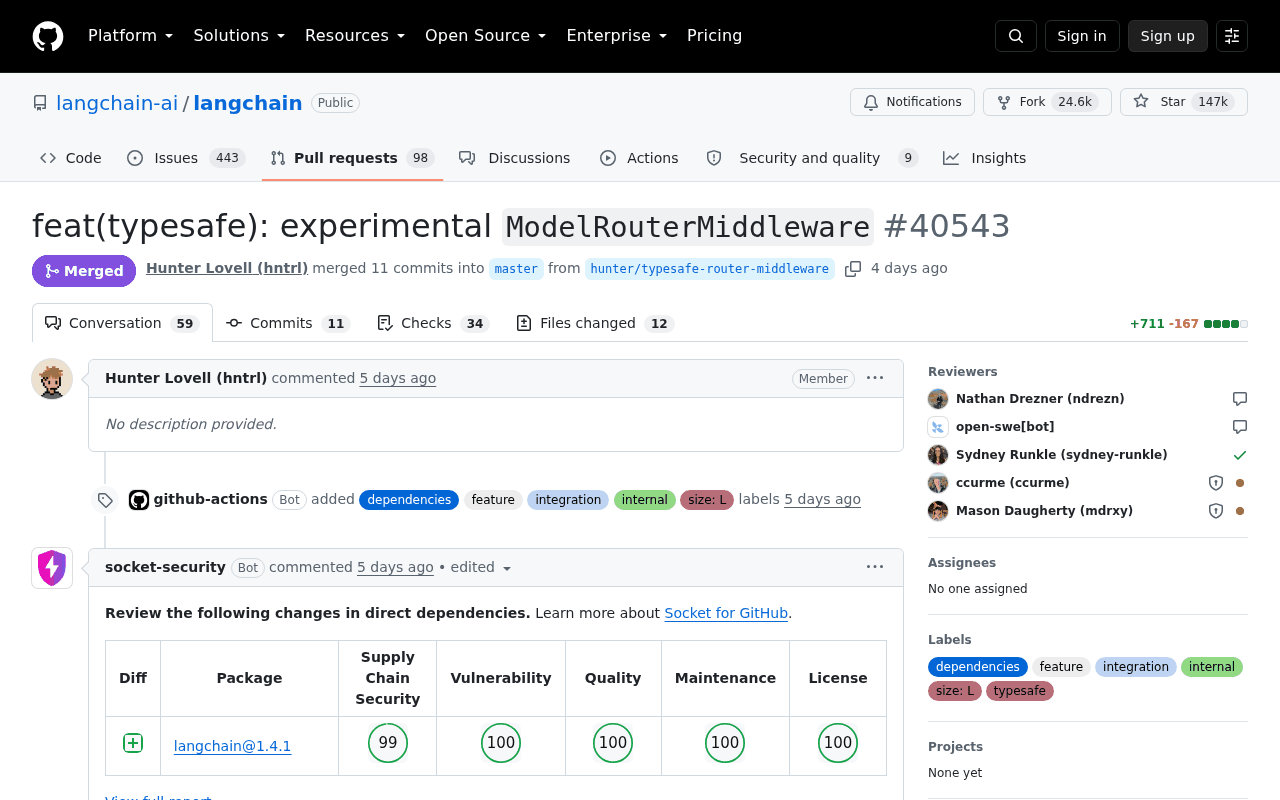The height and width of the screenshot is (800, 1280).
Task: Open the Pricing page
Action: tap(714, 36)
